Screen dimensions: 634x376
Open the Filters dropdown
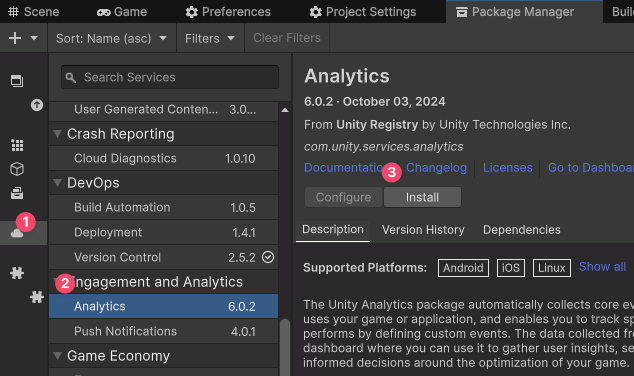[x=210, y=38]
